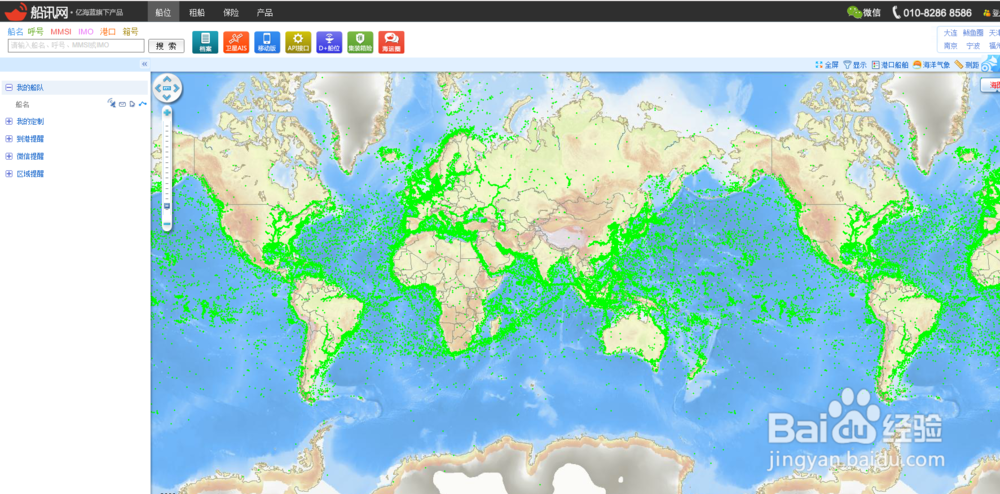The width and height of the screenshot is (1000, 494).
Task: Open the D+船位 icon
Action: [x=329, y=42]
